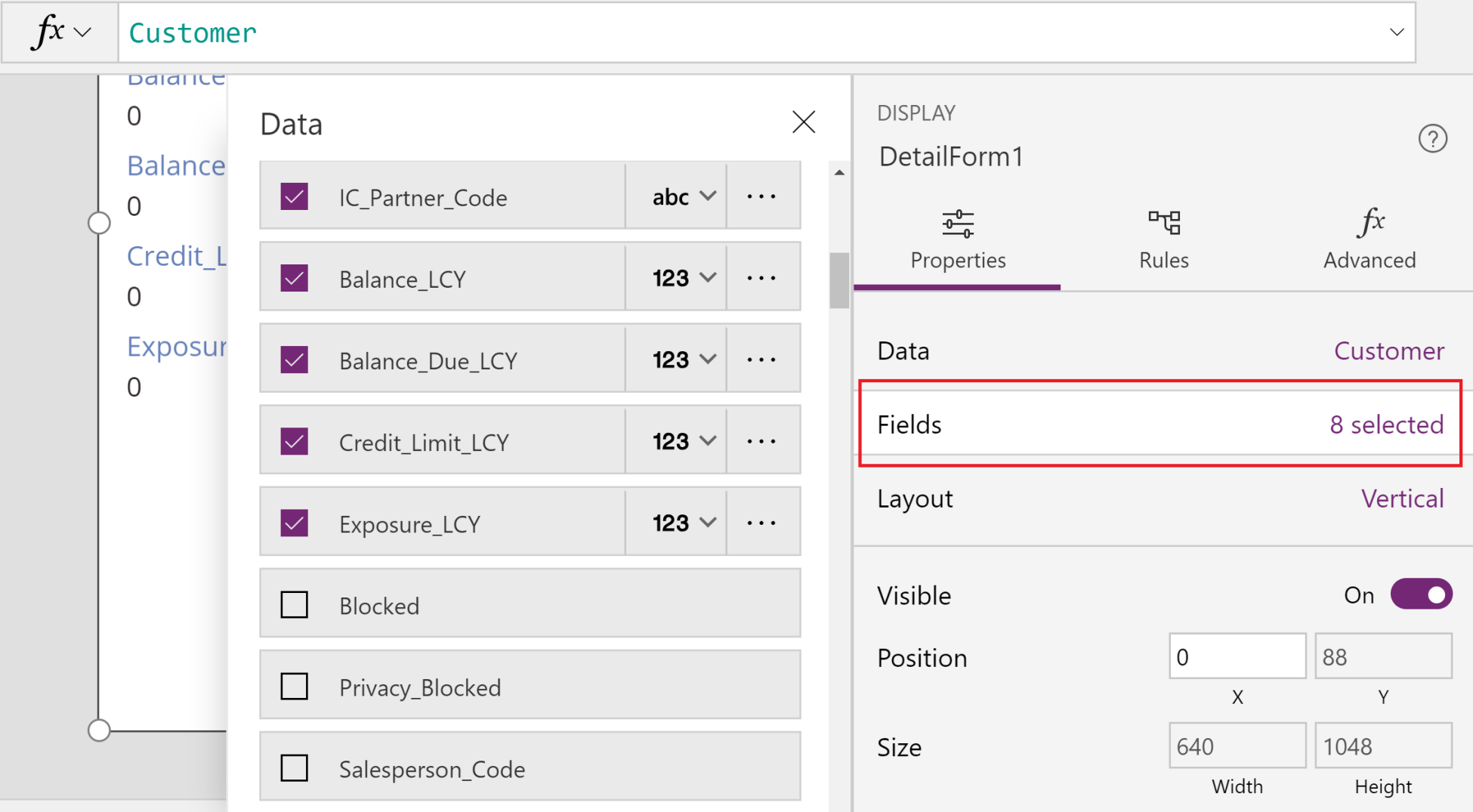Screen dimensions: 1473x812
Task: Check the Blocked field checkbox
Action: tap(294, 605)
